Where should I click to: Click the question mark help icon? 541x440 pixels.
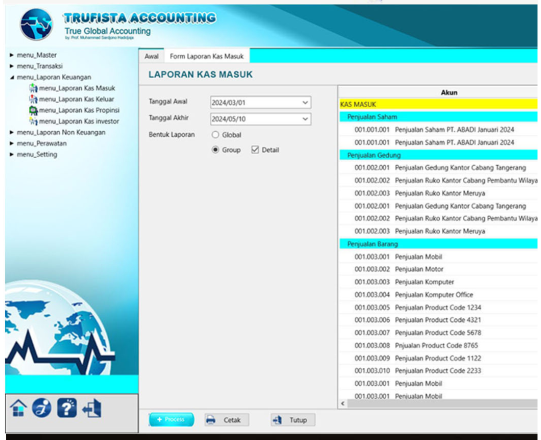tap(67, 408)
